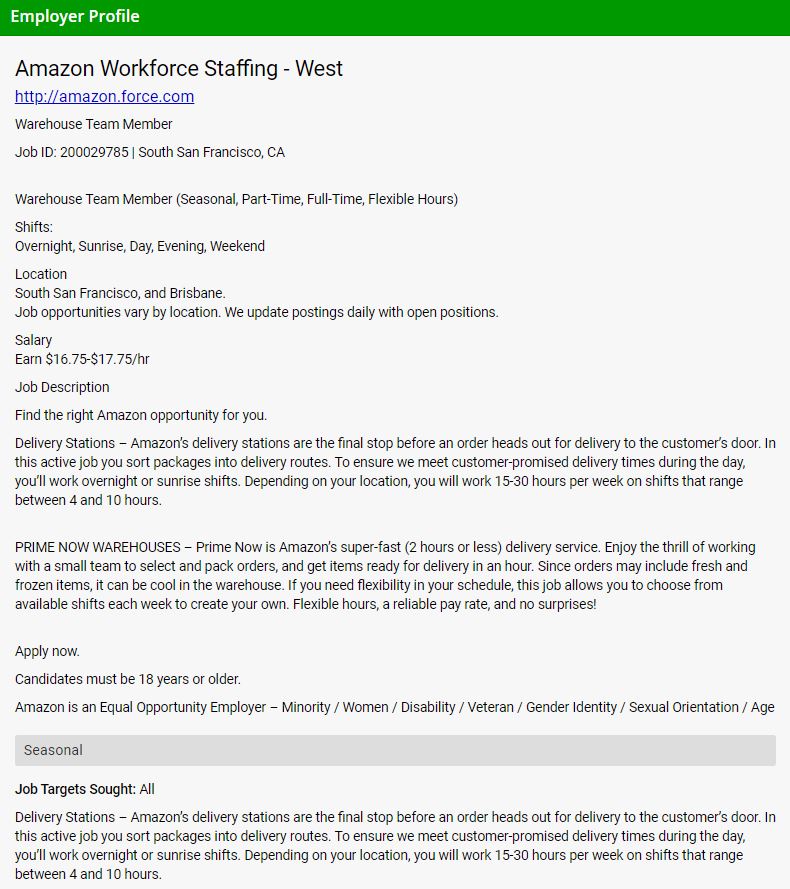The width and height of the screenshot is (790, 889).
Task: Click Candidates must be 18 years line
Action: [x=128, y=679]
